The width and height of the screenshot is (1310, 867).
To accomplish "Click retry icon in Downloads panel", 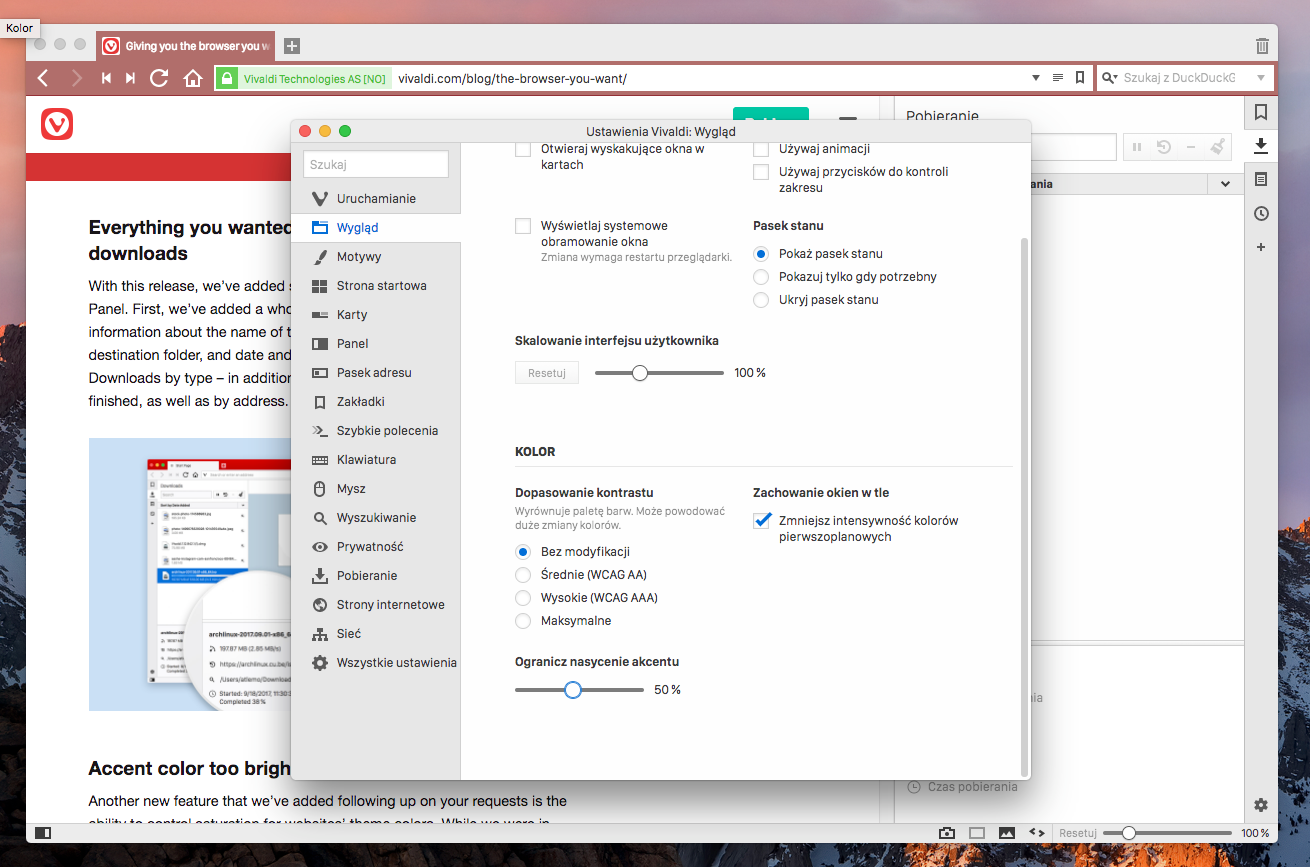I will click(1164, 147).
